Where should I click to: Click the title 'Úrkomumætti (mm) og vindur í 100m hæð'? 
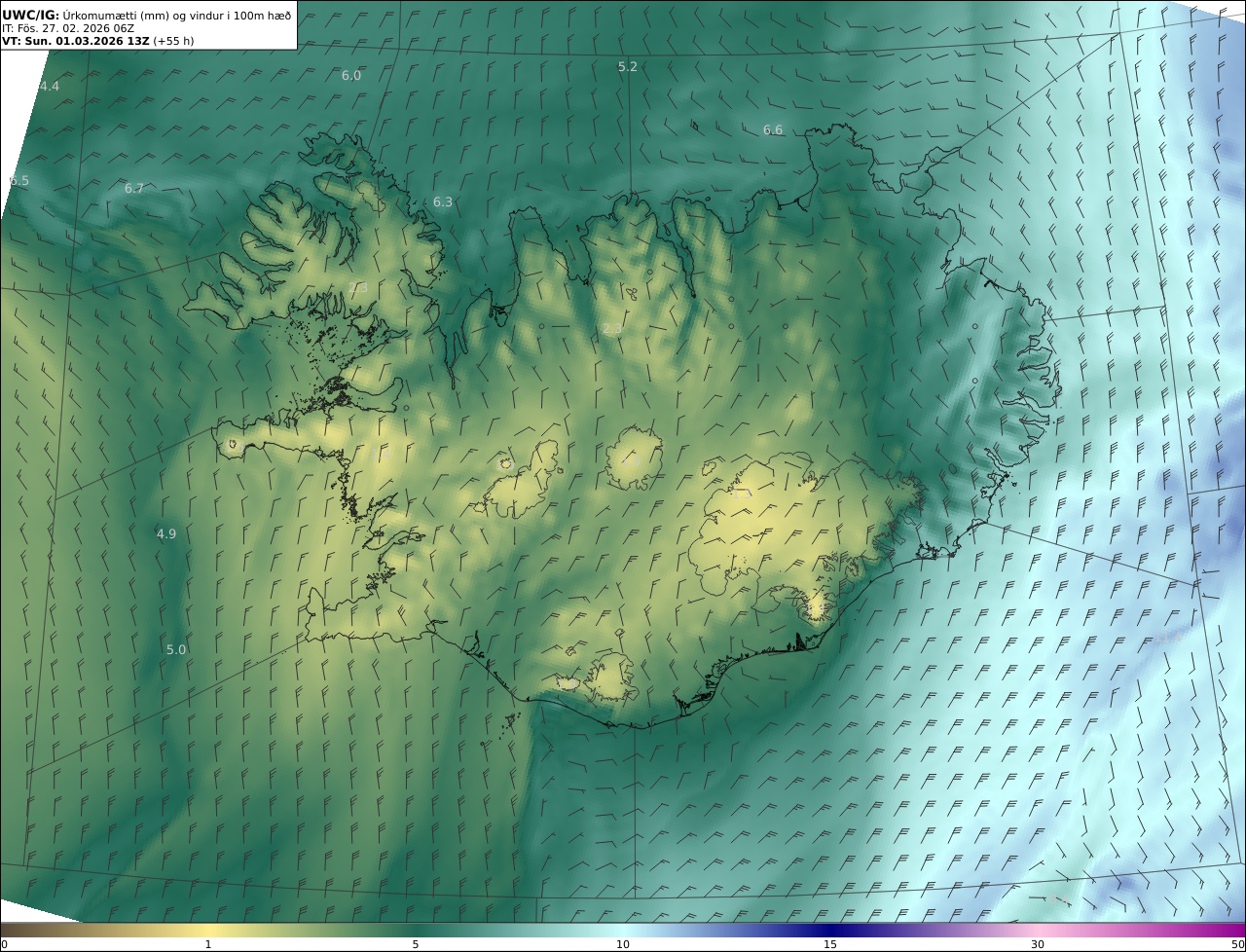[x=177, y=15]
